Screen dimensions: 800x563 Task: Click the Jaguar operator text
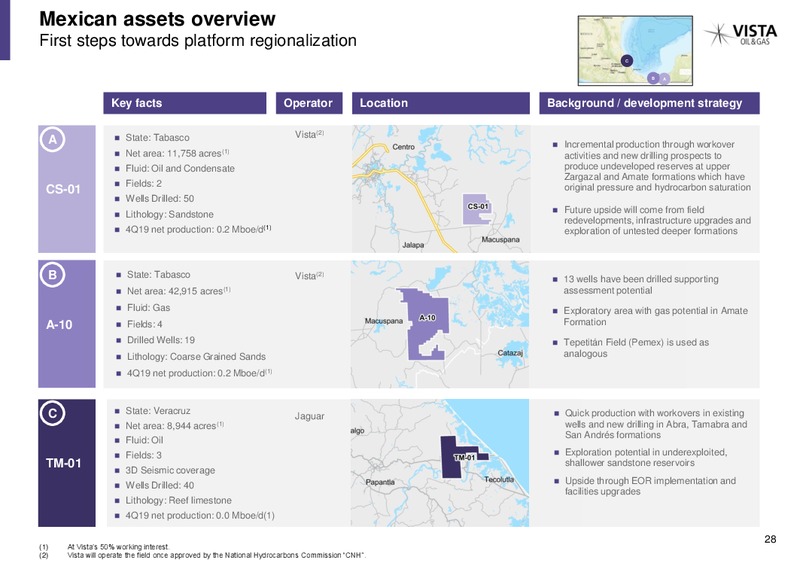tap(309, 417)
